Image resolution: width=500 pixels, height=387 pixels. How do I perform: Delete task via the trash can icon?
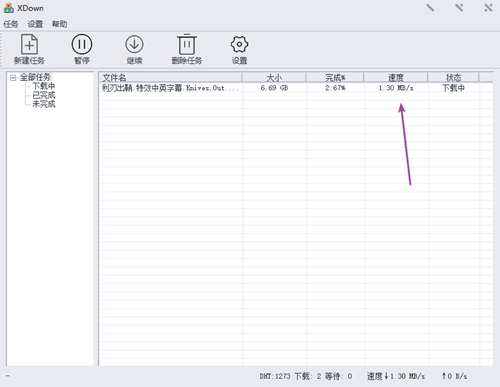(187, 44)
